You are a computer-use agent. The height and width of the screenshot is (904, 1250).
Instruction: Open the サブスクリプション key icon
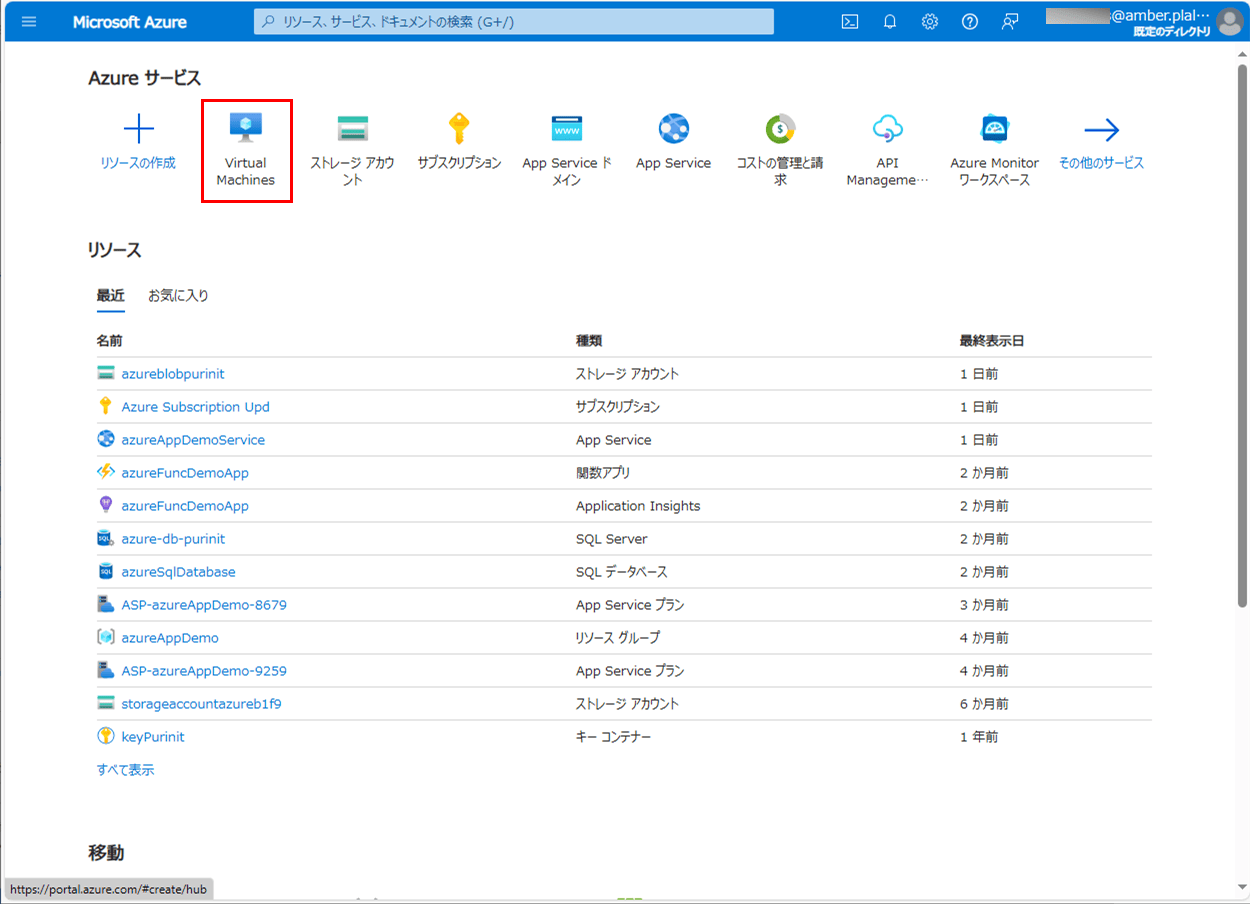[459, 129]
